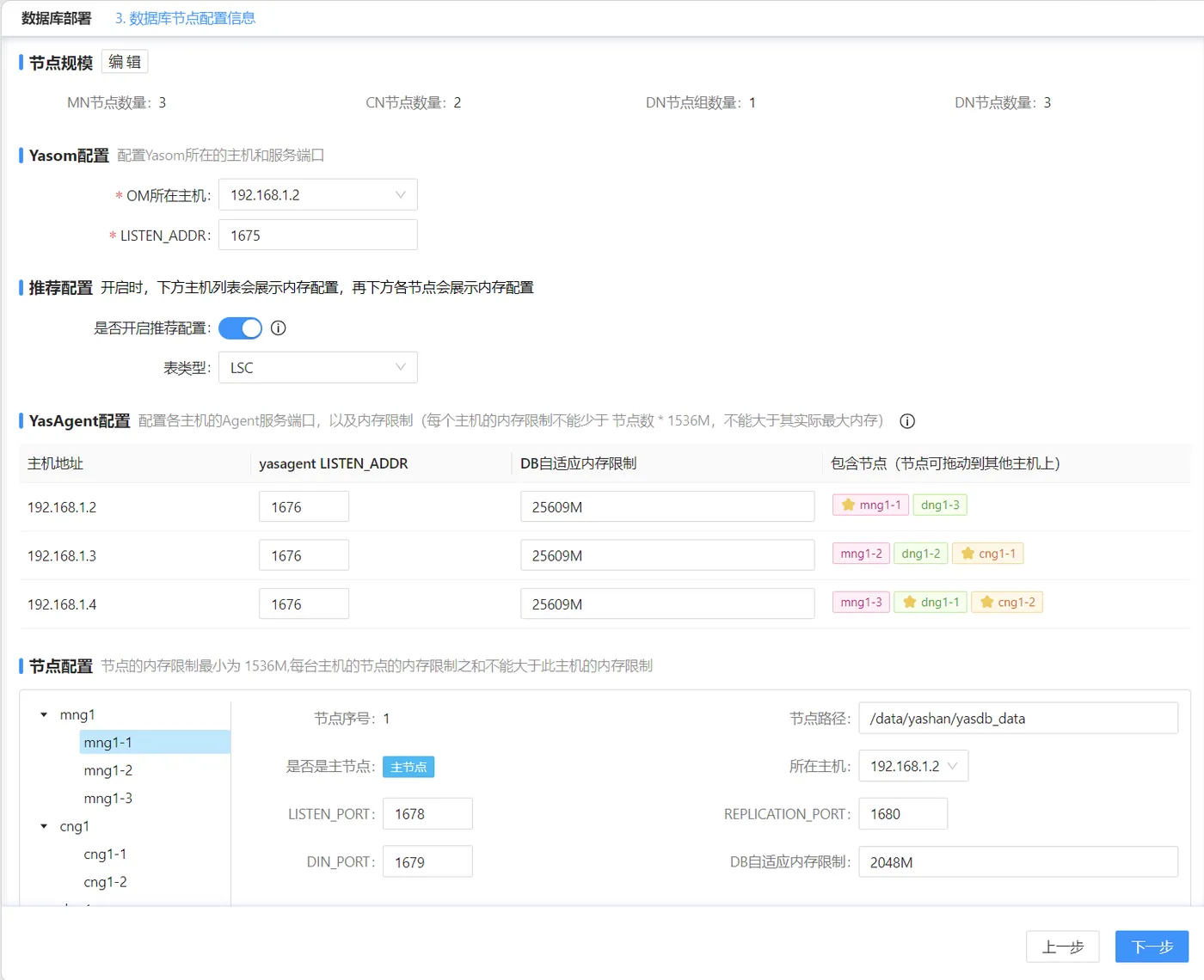Click memory limit field for host 192.168.1.3
This screenshot has height=980, width=1204.
click(x=667, y=555)
